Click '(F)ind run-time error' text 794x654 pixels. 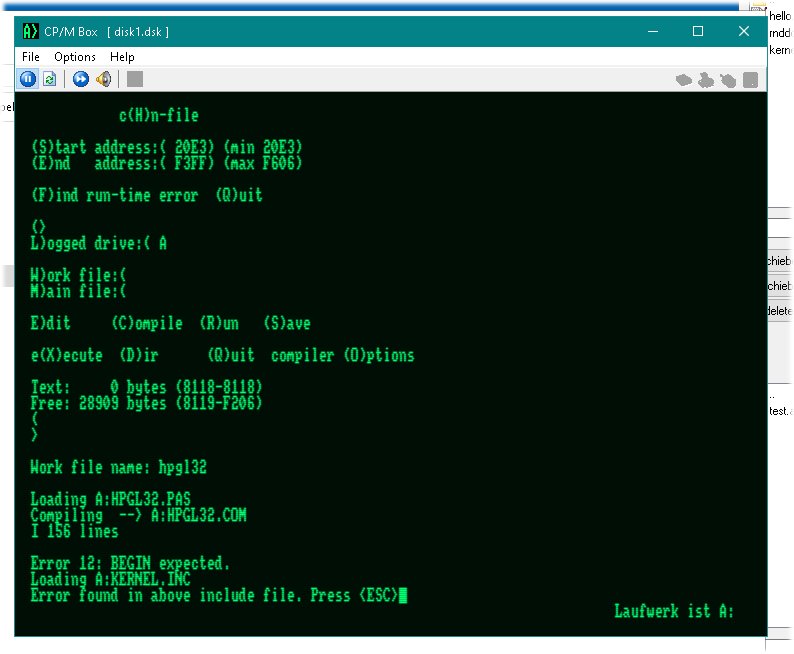pyautogui.click(x=115, y=195)
